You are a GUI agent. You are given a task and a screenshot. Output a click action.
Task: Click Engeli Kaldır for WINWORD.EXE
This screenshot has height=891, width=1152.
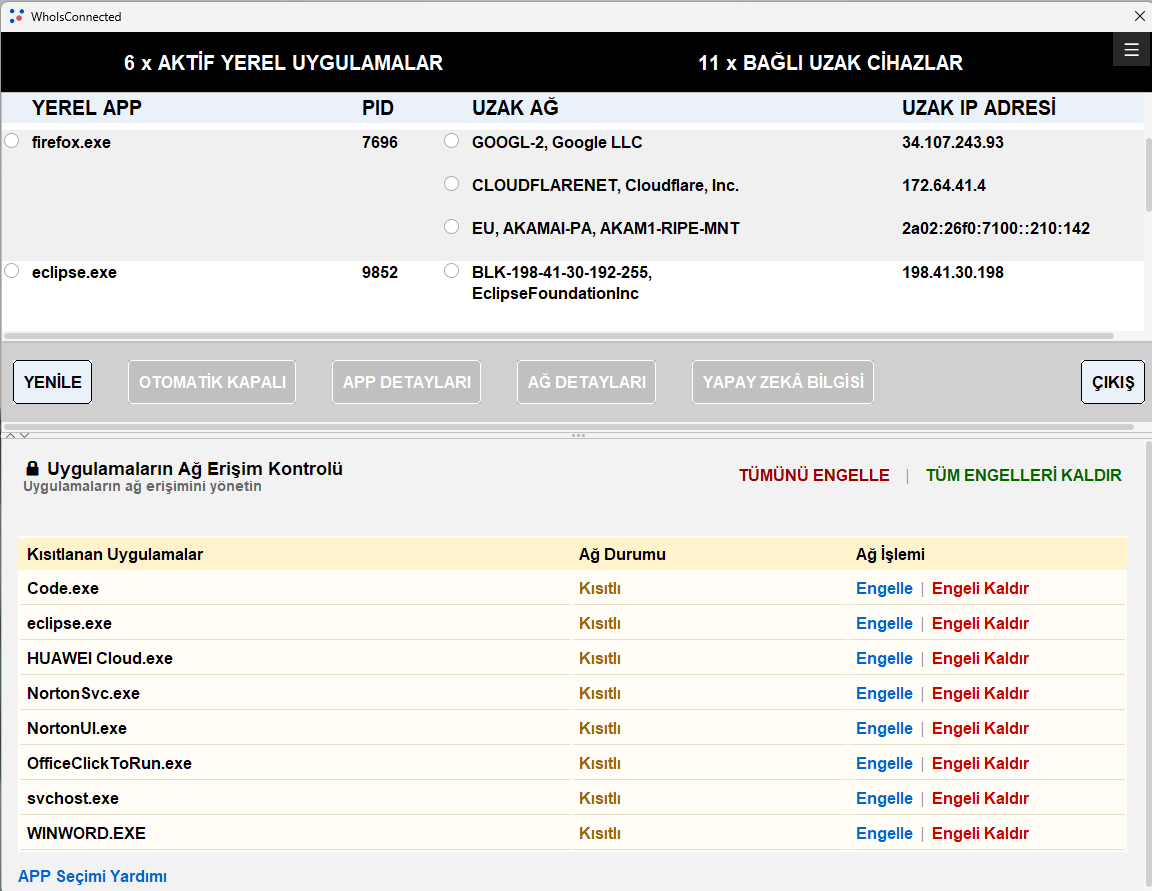click(980, 834)
